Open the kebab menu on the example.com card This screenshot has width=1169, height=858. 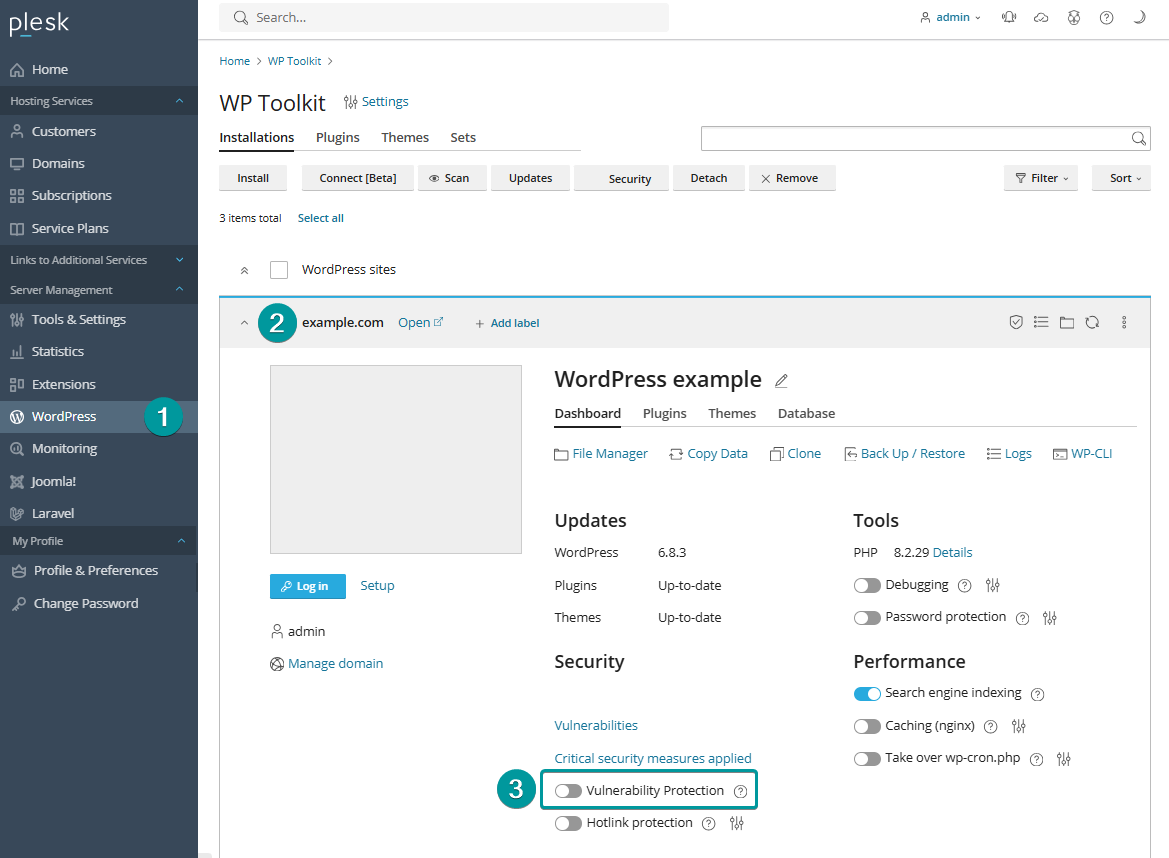tap(1124, 322)
